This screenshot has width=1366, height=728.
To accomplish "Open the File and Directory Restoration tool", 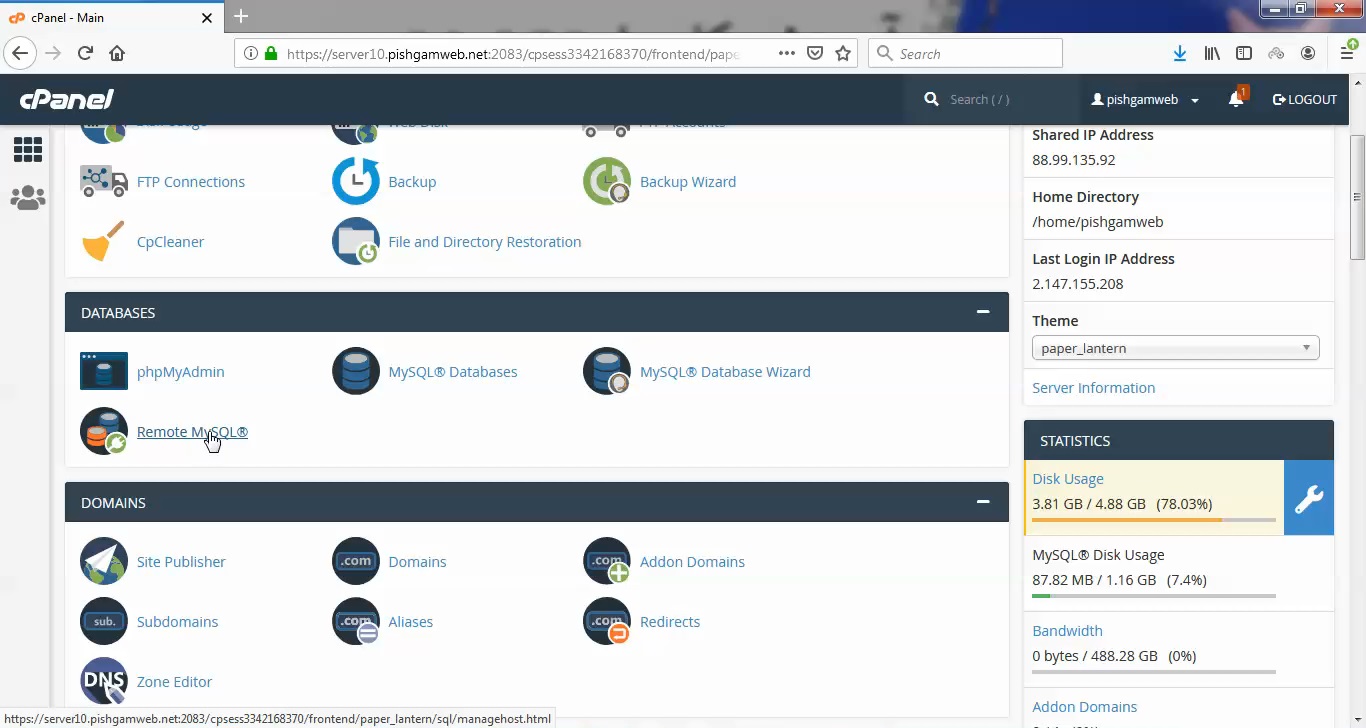I will point(484,241).
